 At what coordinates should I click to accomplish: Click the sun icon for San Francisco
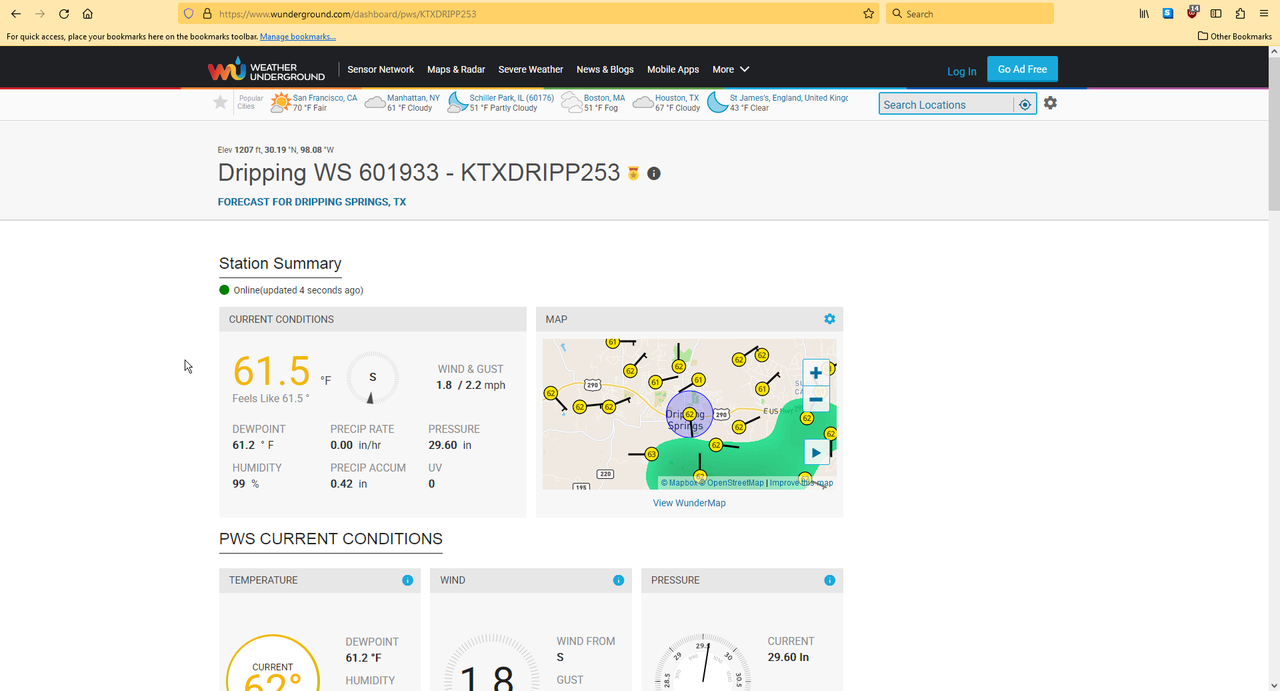(x=281, y=102)
